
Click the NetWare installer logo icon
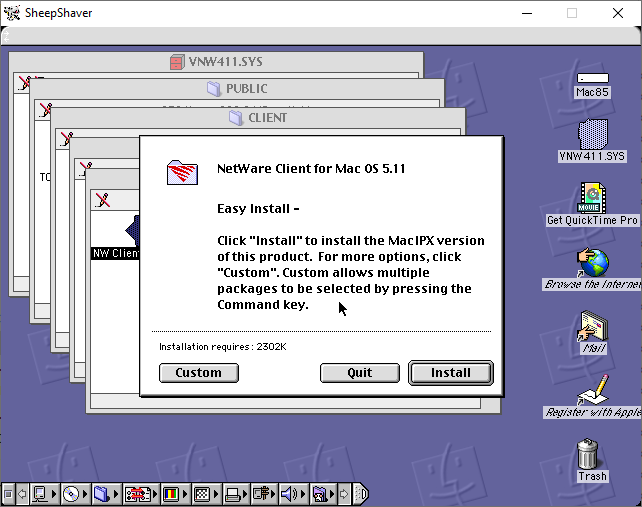click(x=182, y=172)
